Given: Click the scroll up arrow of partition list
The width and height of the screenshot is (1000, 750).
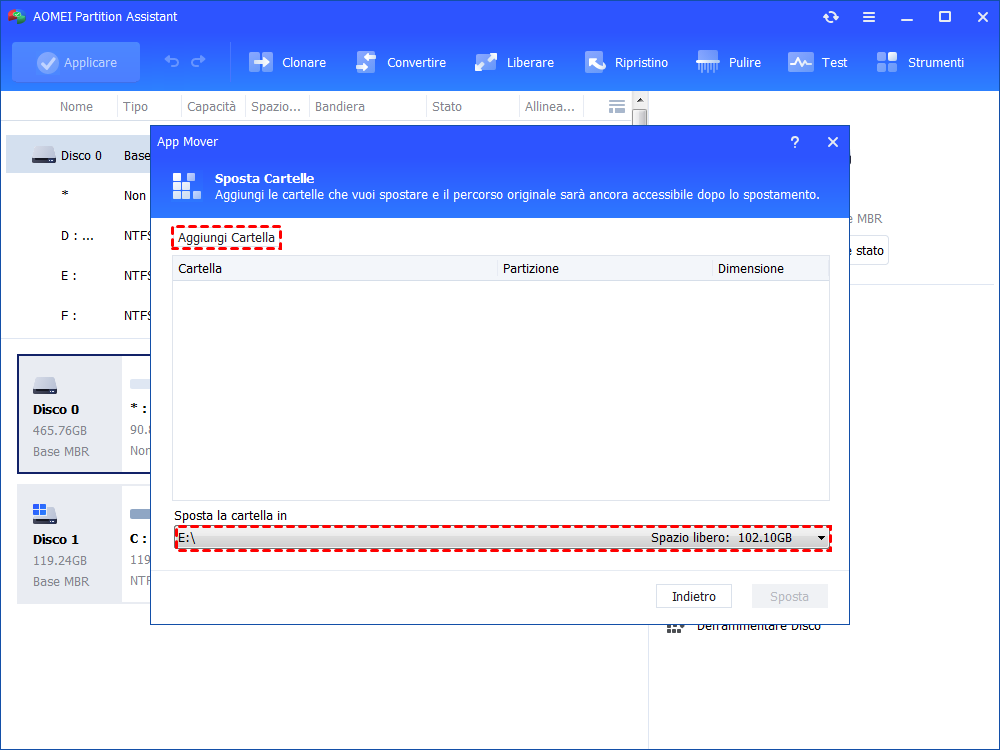Looking at the screenshot, I should coord(640,100).
